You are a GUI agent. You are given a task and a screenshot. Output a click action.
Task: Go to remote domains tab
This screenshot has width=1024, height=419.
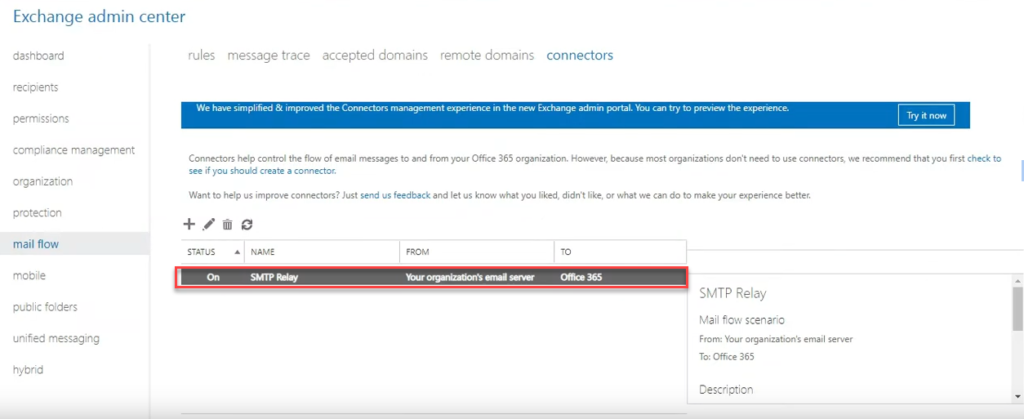tap(487, 55)
